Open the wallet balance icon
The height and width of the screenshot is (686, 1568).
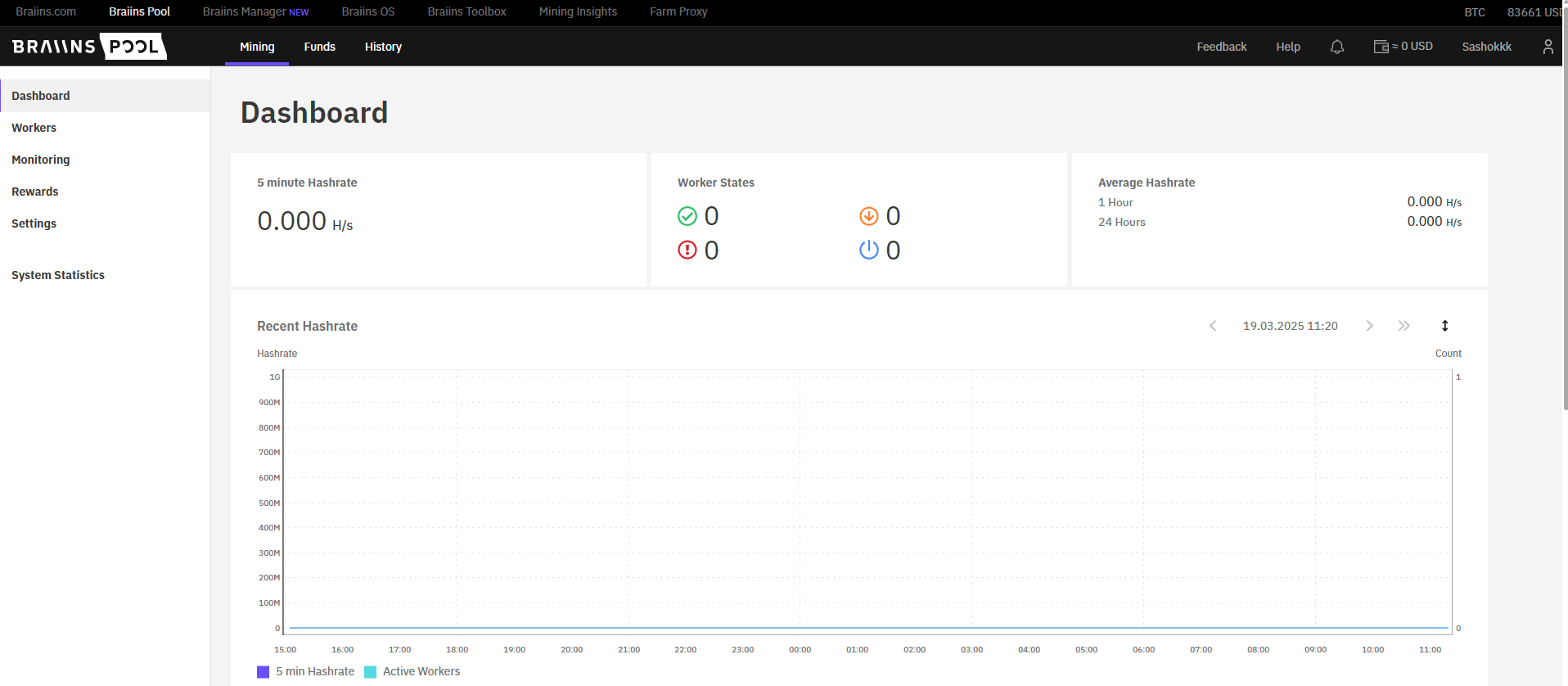click(x=1381, y=47)
